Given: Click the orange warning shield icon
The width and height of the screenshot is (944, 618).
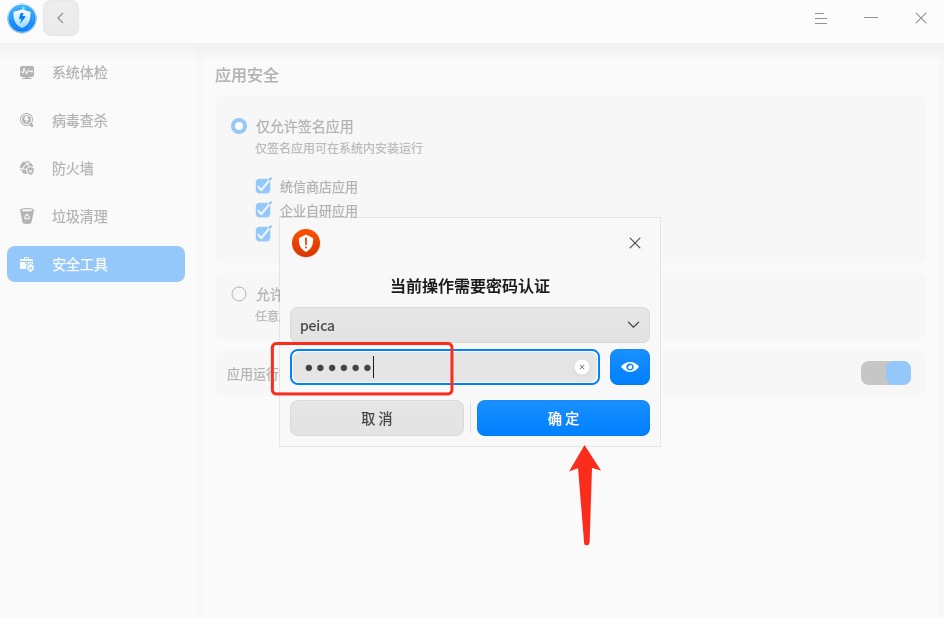Looking at the screenshot, I should click(x=306, y=243).
